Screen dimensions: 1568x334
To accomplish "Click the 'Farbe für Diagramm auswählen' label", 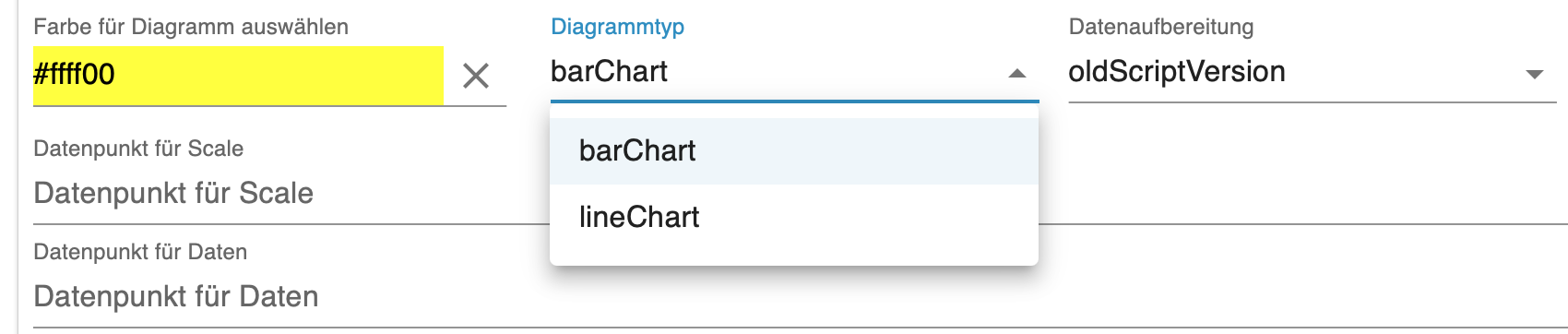I will 191,27.
